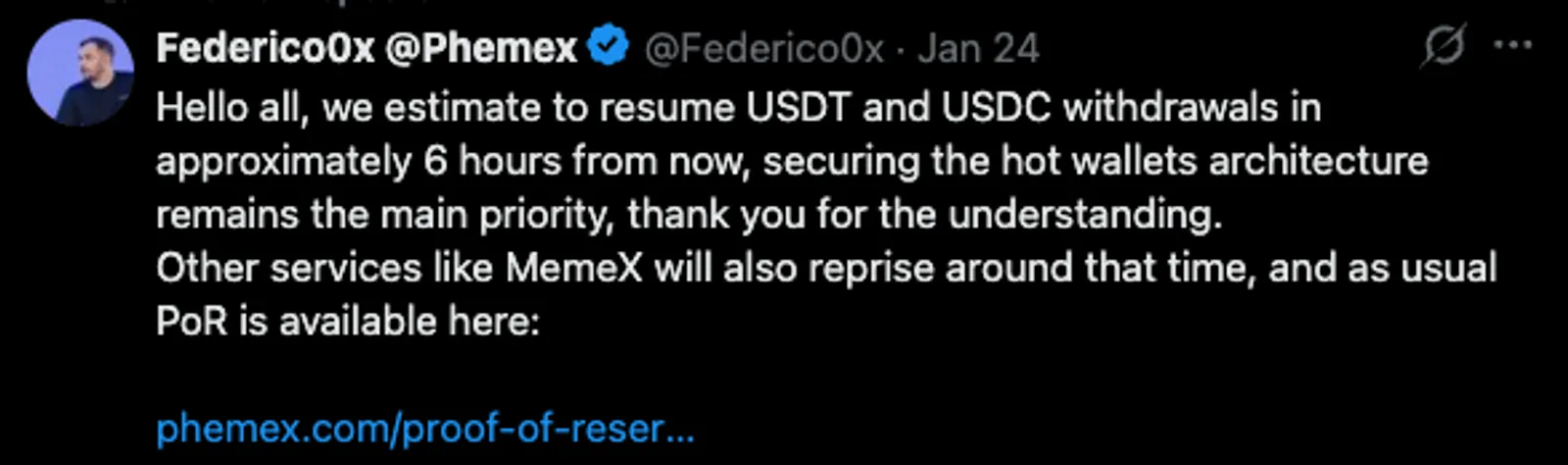Open the three-dot more options menu
The image size is (1568, 465).
click(x=1512, y=45)
